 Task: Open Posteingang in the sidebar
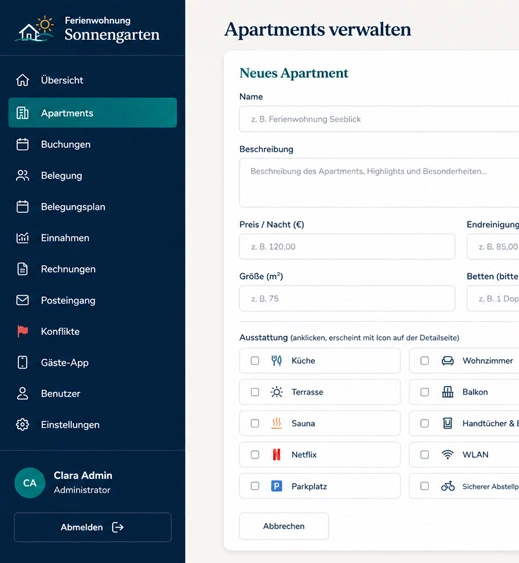click(x=93, y=300)
